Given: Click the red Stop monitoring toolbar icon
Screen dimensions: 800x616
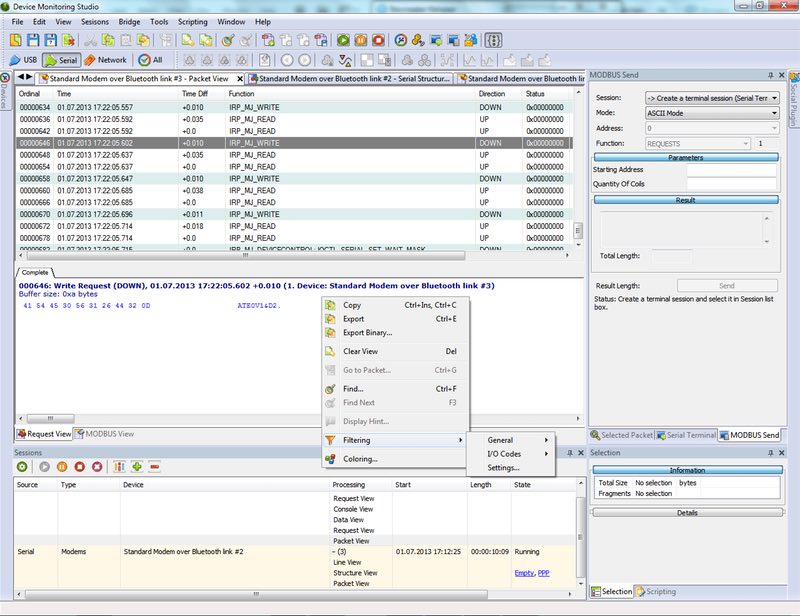Looking at the screenshot, I should coord(378,40).
